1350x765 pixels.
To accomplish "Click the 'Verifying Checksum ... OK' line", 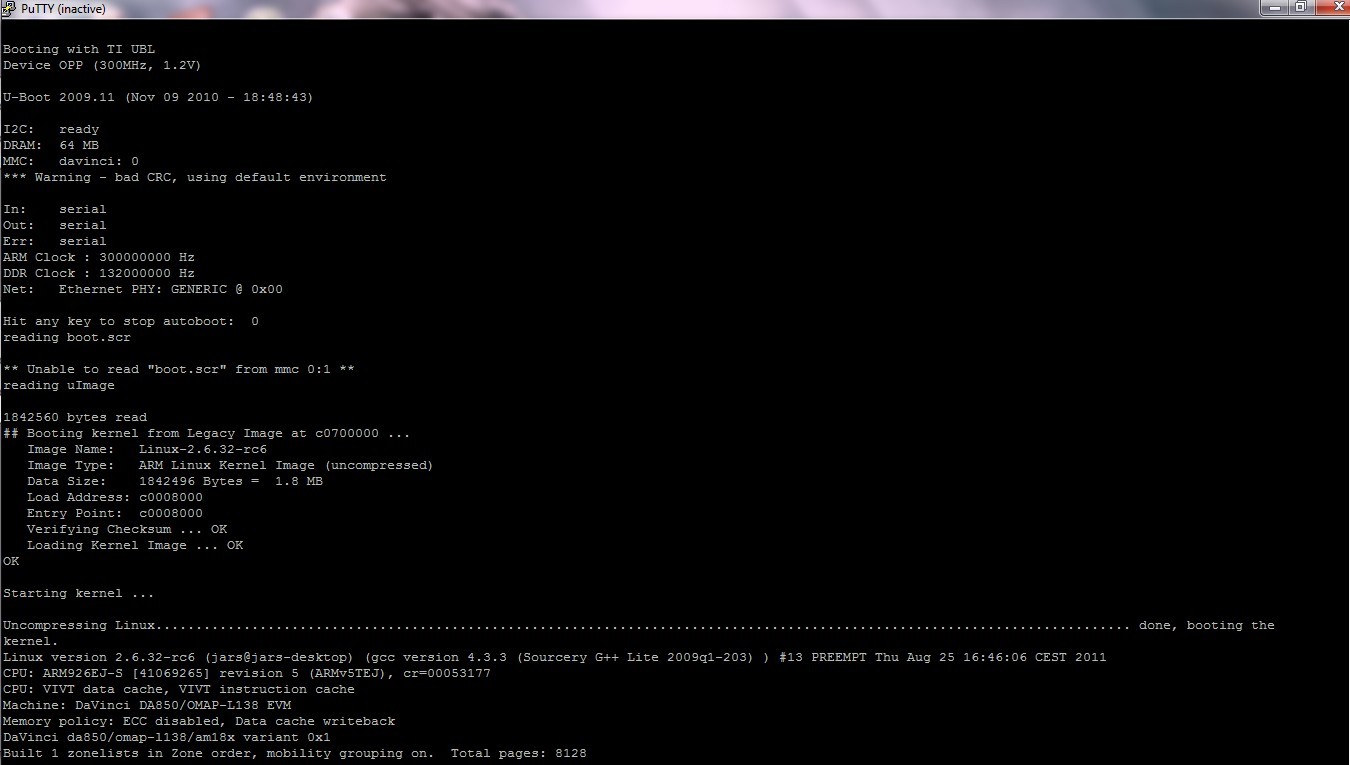I will coord(127,529).
